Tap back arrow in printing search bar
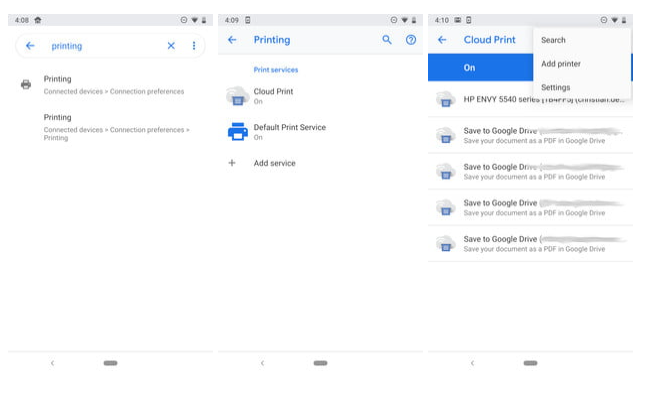This screenshot has height=409, width=652. (x=30, y=46)
